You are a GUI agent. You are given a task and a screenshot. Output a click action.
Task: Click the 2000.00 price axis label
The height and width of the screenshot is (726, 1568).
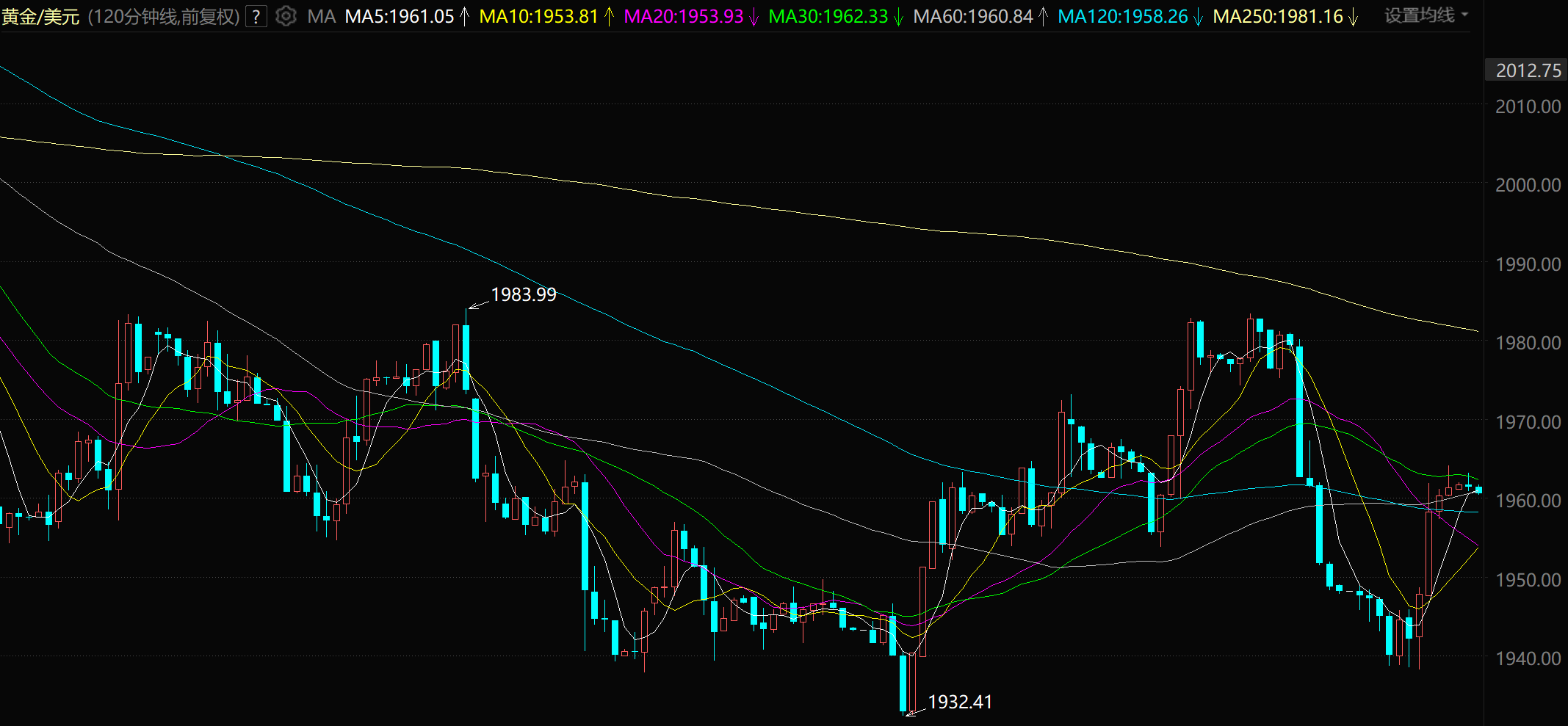pyautogui.click(x=1528, y=185)
